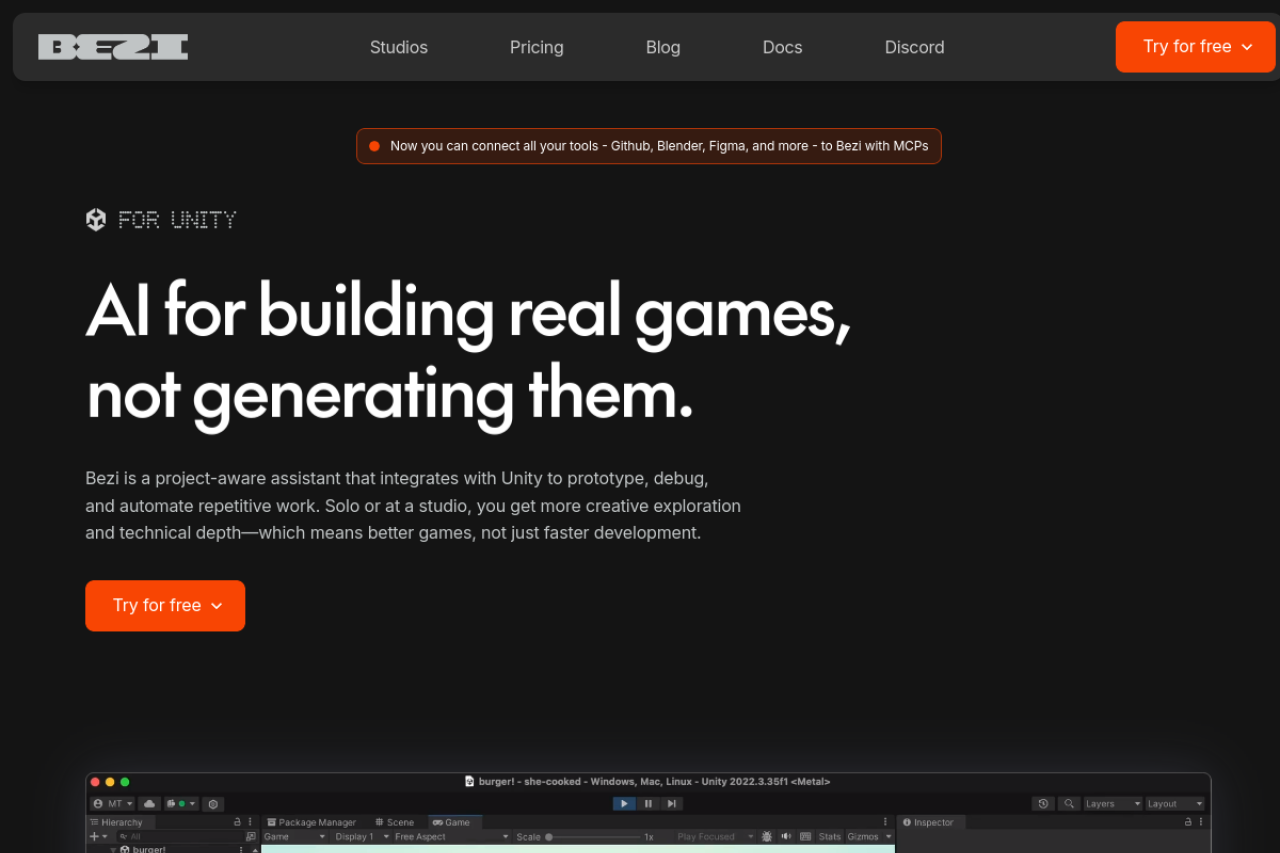The image size is (1280, 853).
Task: Open the Game view three-dot options menu
Action: (x=885, y=822)
